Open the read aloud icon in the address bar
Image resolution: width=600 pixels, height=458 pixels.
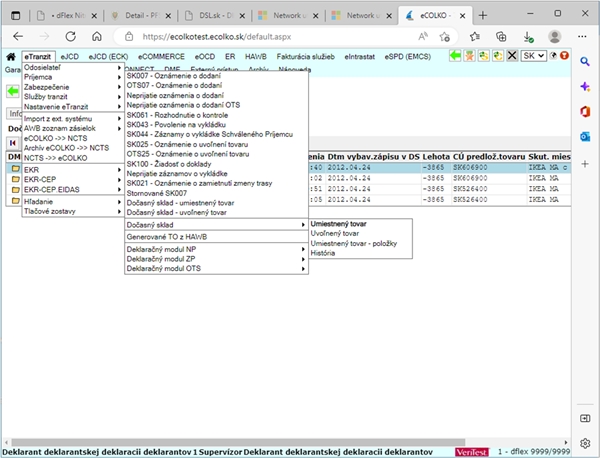click(422, 37)
